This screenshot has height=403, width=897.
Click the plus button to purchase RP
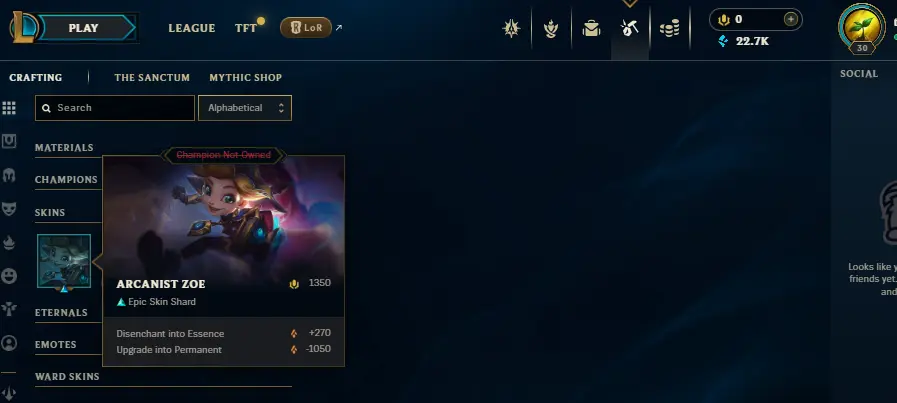pyautogui.click(x=791, y=19)
